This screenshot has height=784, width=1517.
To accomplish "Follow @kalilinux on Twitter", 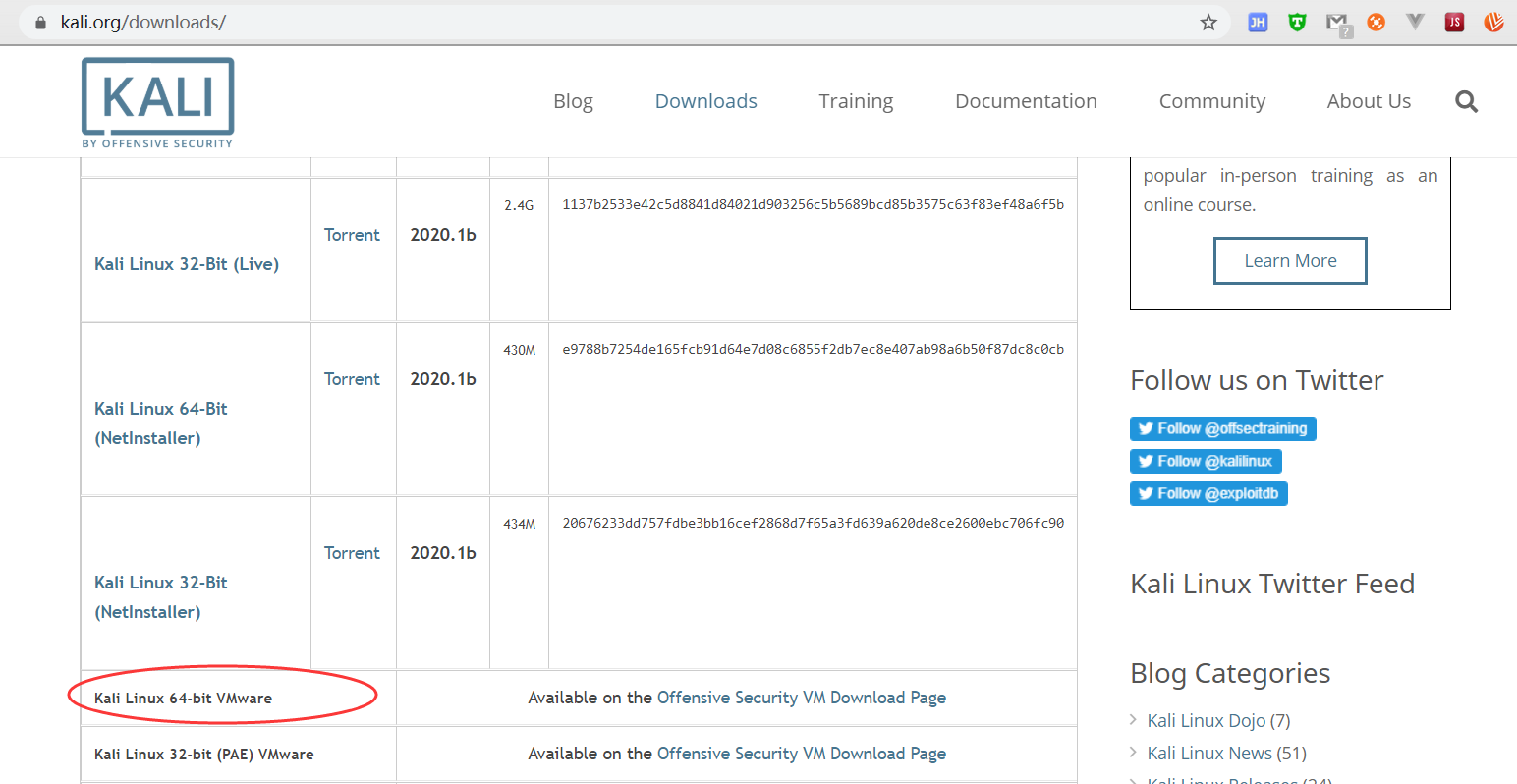I will [1206, 461].
